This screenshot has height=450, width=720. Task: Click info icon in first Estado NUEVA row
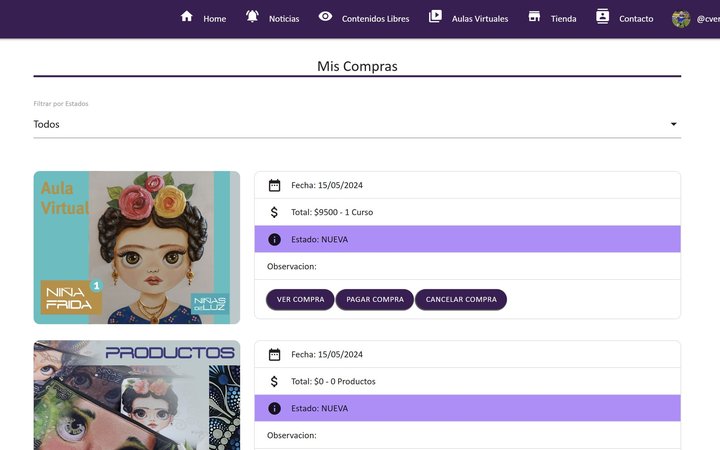pos(274,239)
